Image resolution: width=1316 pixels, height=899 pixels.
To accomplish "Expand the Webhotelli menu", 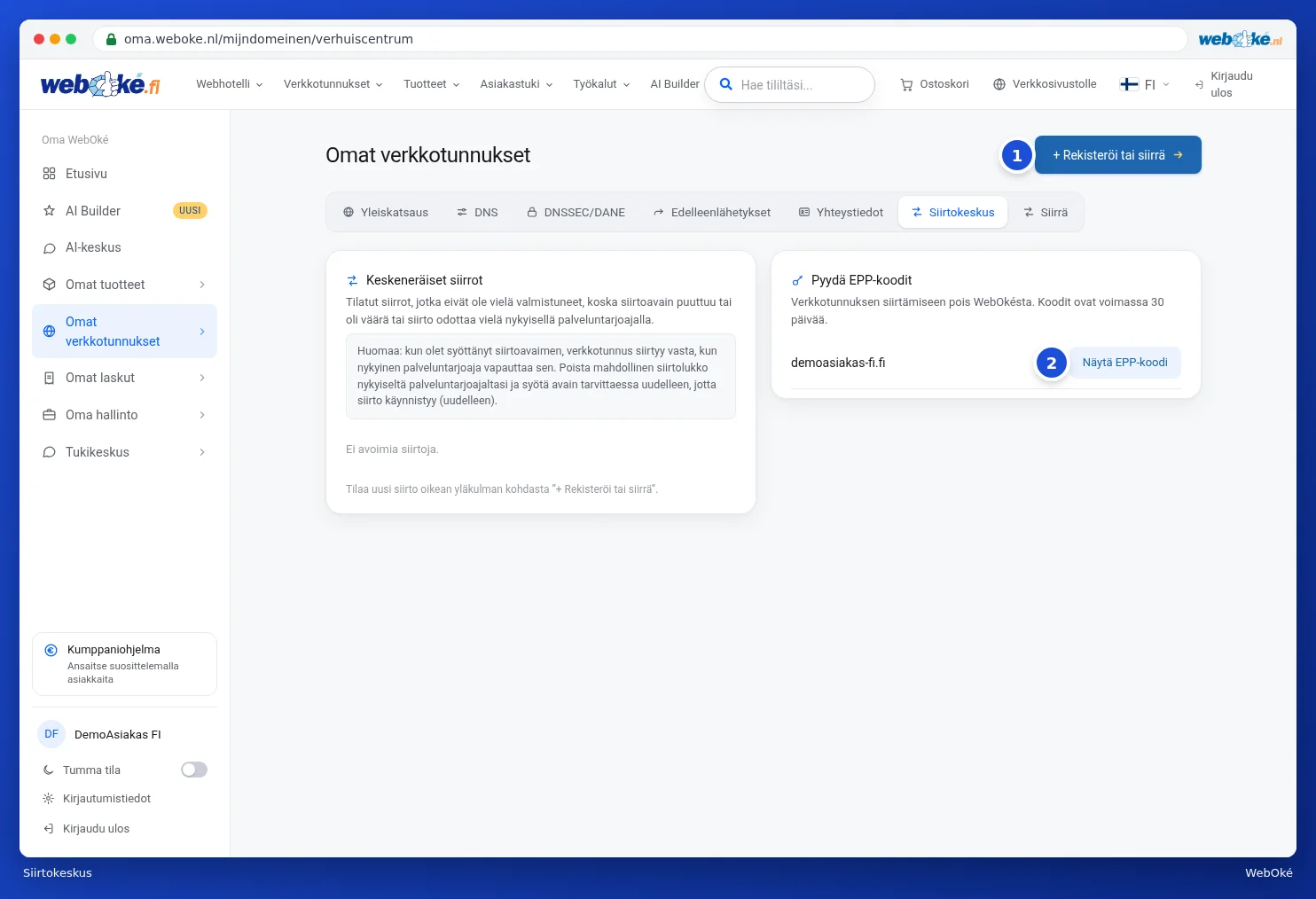I will tap(230, 84).
